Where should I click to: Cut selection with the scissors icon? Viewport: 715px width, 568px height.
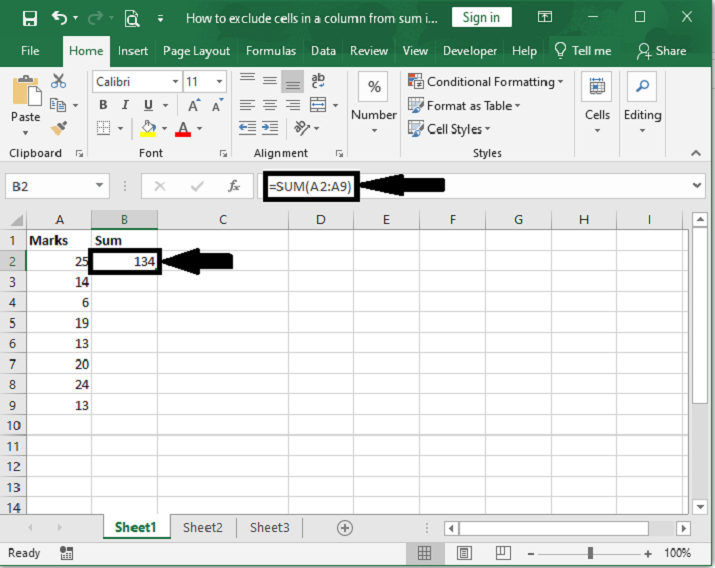click(x=58, y=81)
